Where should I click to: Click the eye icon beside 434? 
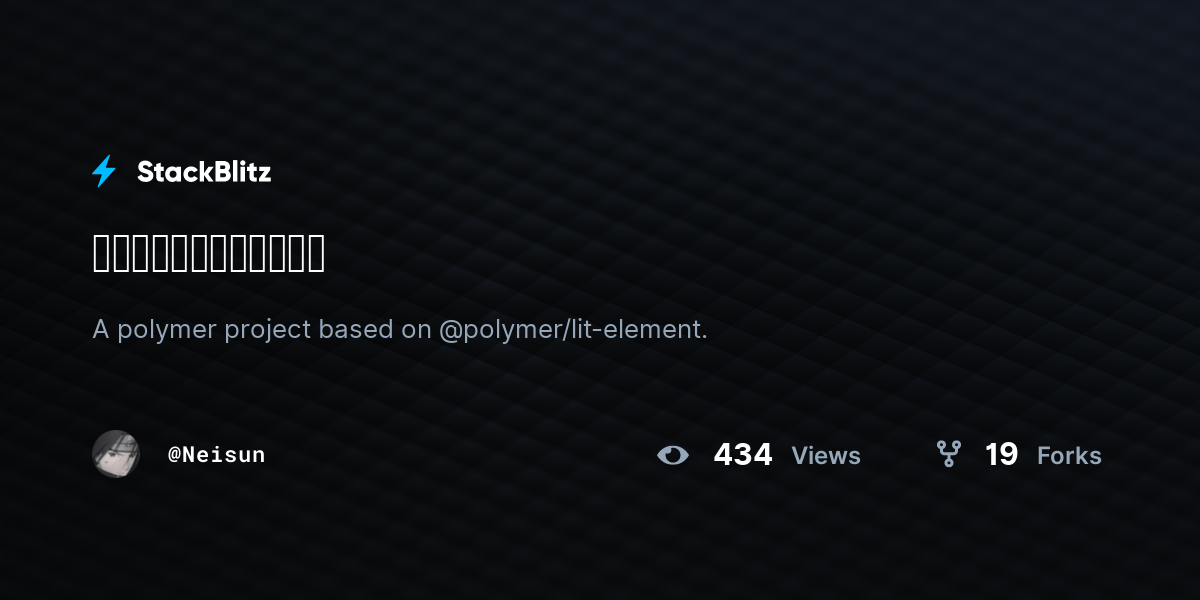pyautogui.click(x=673, y=455)
